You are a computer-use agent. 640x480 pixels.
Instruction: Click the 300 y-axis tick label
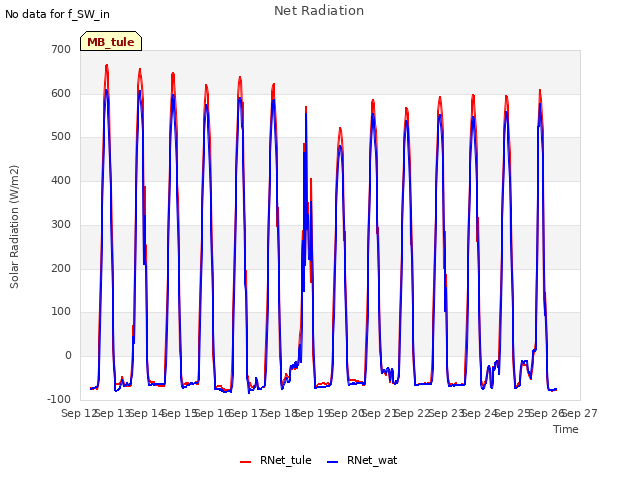point(61,224)
